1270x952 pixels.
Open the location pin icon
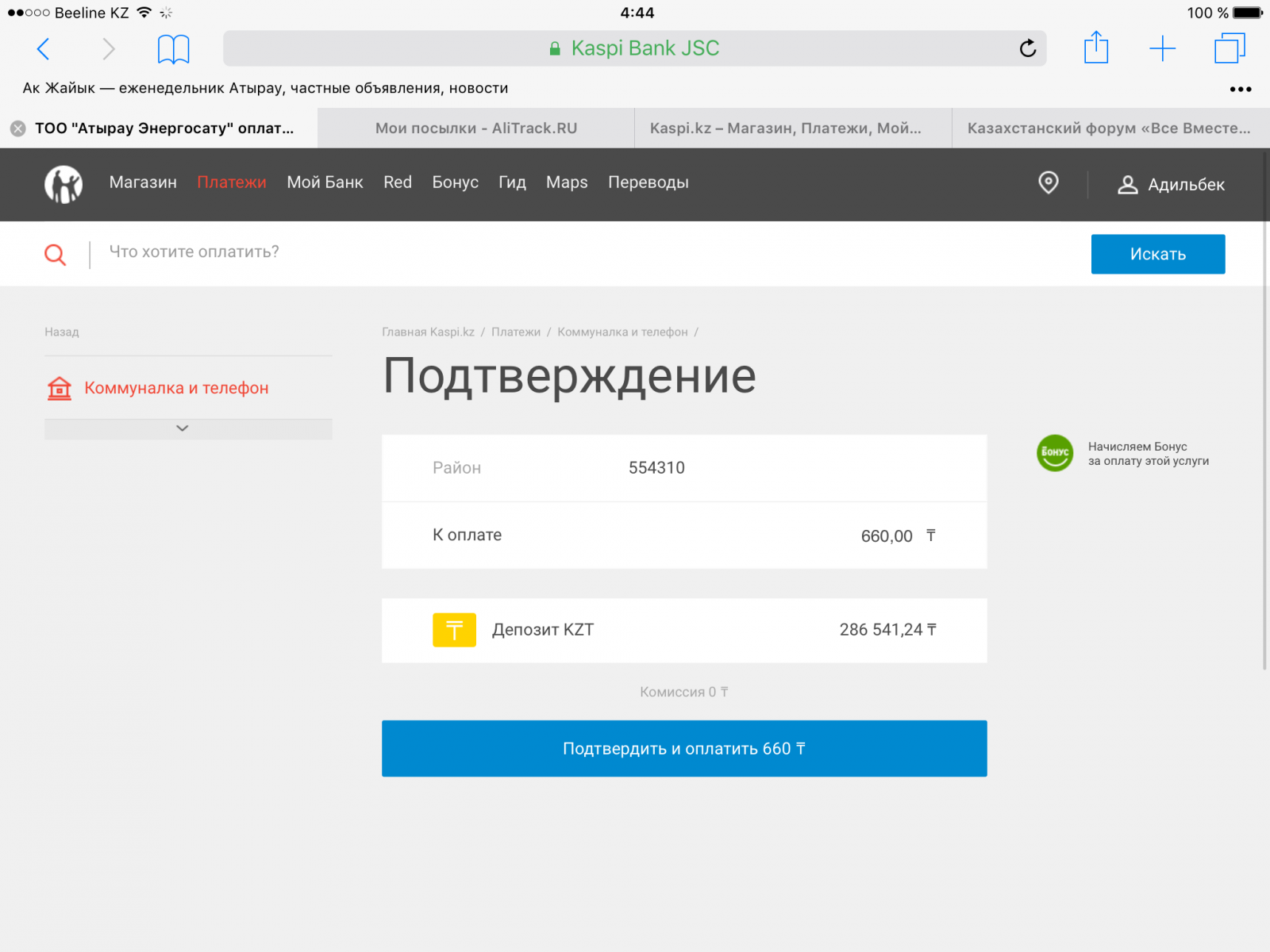1049,183
